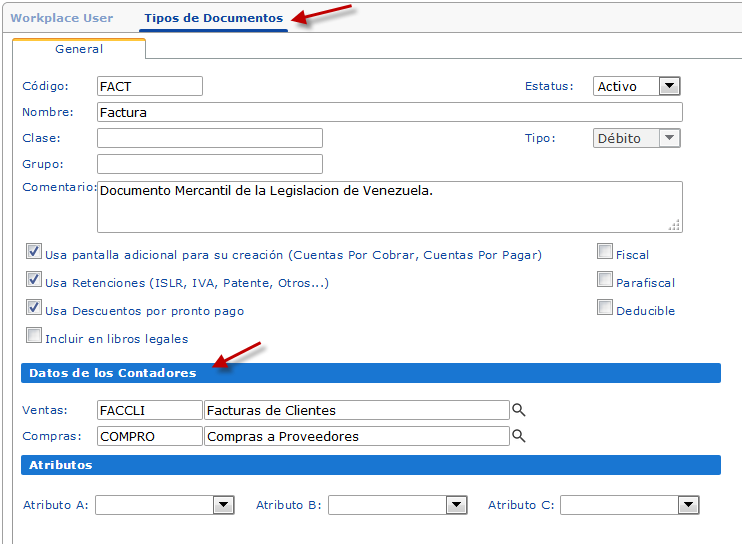Click the Compras code field COMPRO
Viewport: 742px width, 544px height.
(150, 436)
